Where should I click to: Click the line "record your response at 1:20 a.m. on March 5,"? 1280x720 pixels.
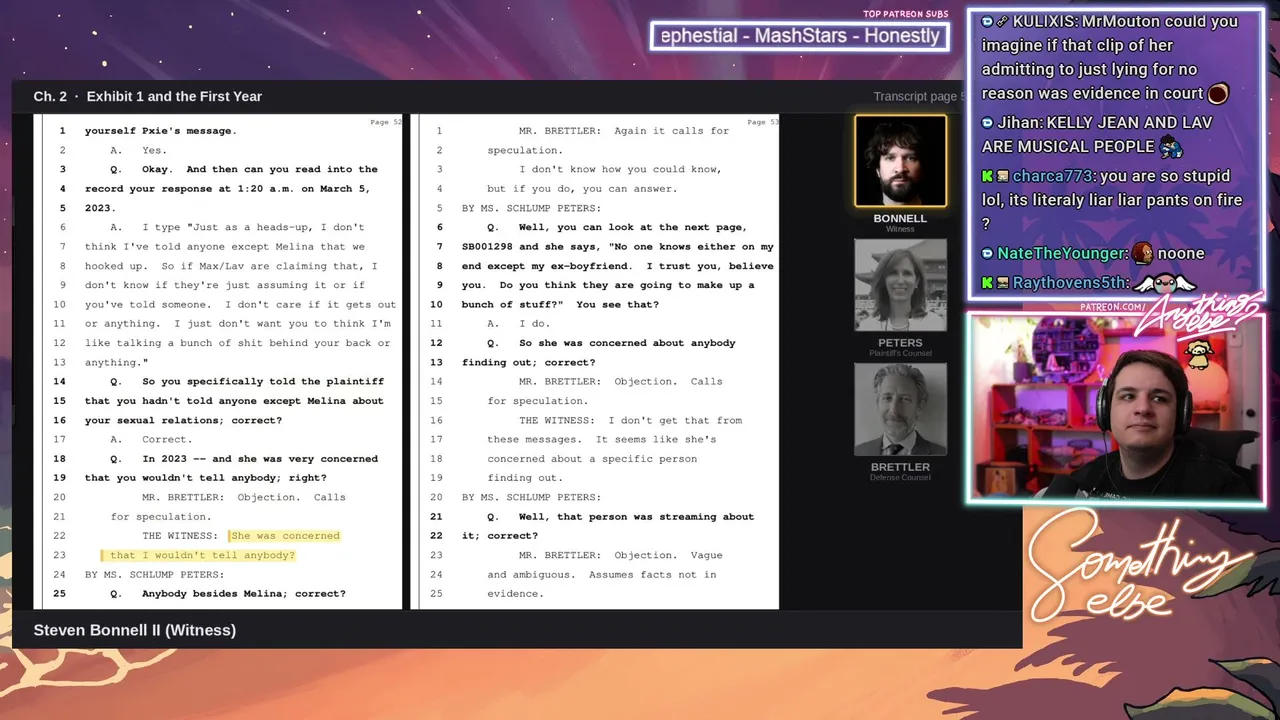[227, 189]
